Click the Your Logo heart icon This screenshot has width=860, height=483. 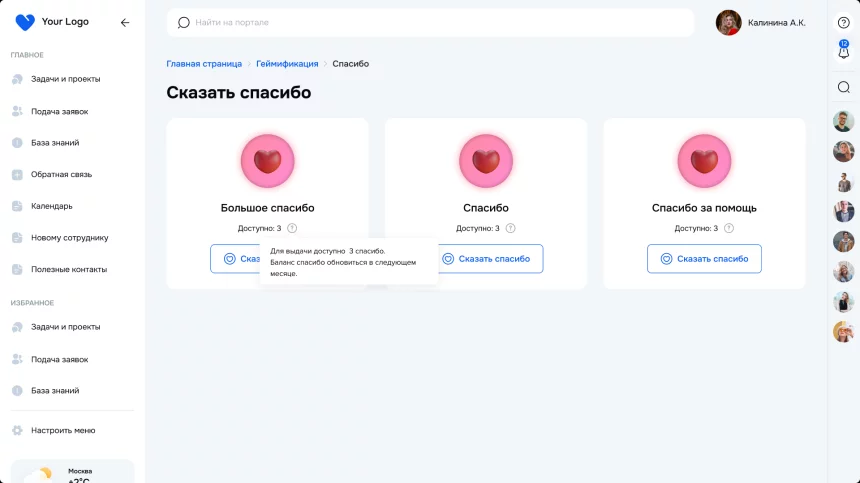pyautogui.click(x=25, y=22)
